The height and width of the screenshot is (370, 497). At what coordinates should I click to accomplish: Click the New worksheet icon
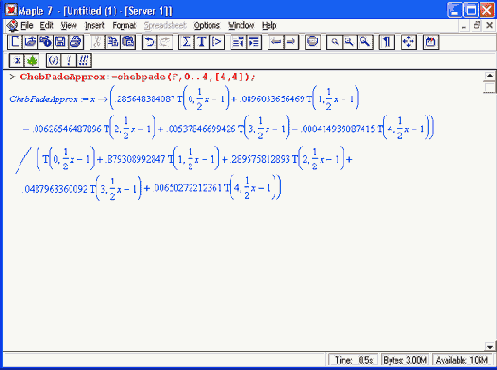(x=15, y=42)
